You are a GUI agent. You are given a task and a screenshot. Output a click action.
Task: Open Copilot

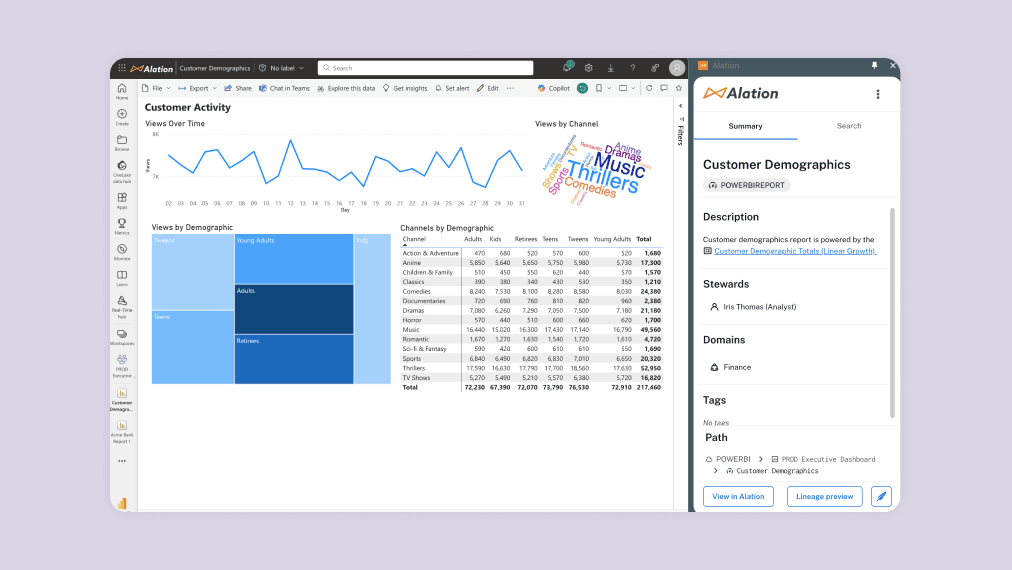[x=554, y=88]
